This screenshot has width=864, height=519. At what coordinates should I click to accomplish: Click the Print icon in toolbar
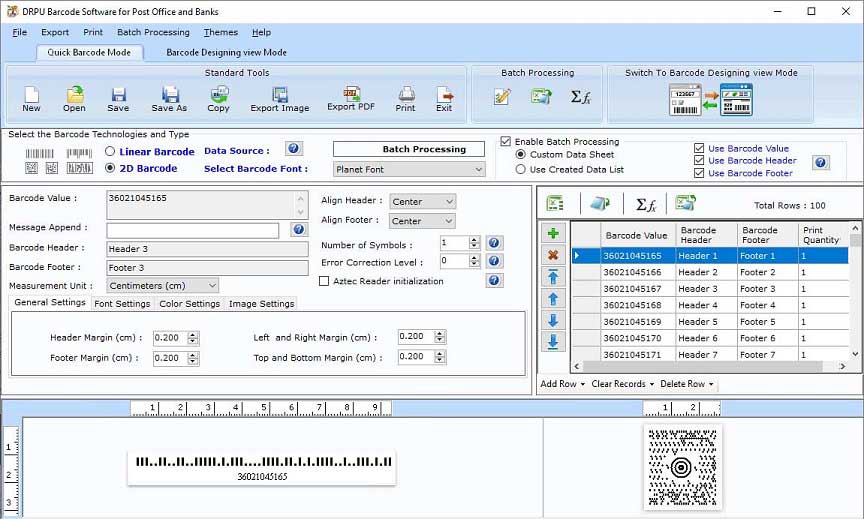(x=406, y=95)
